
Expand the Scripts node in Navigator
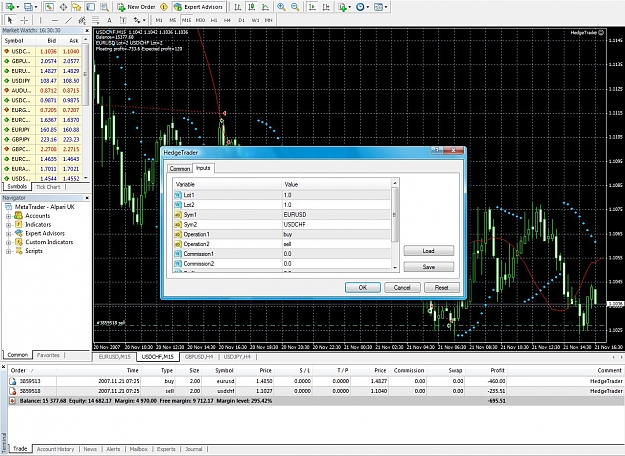[8, 251]
